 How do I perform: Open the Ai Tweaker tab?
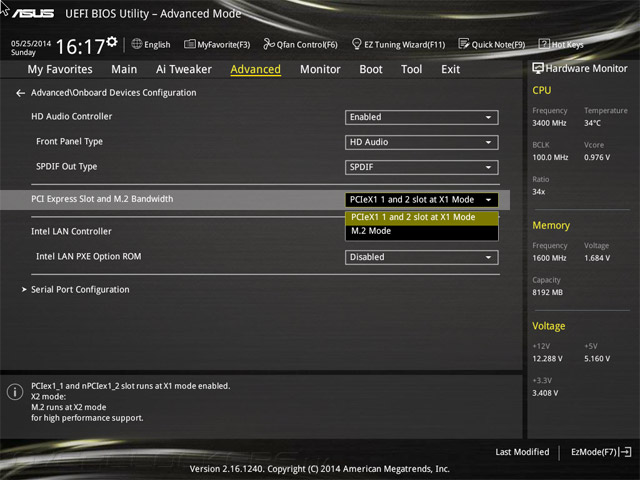184,69
